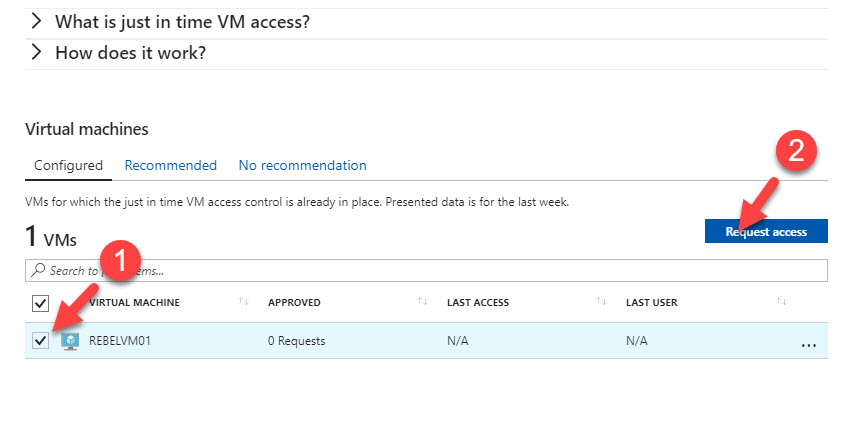The width and height of the screenshot is (852, 442).
Task: Click the search magnifier icon
Action: point(38,270)
